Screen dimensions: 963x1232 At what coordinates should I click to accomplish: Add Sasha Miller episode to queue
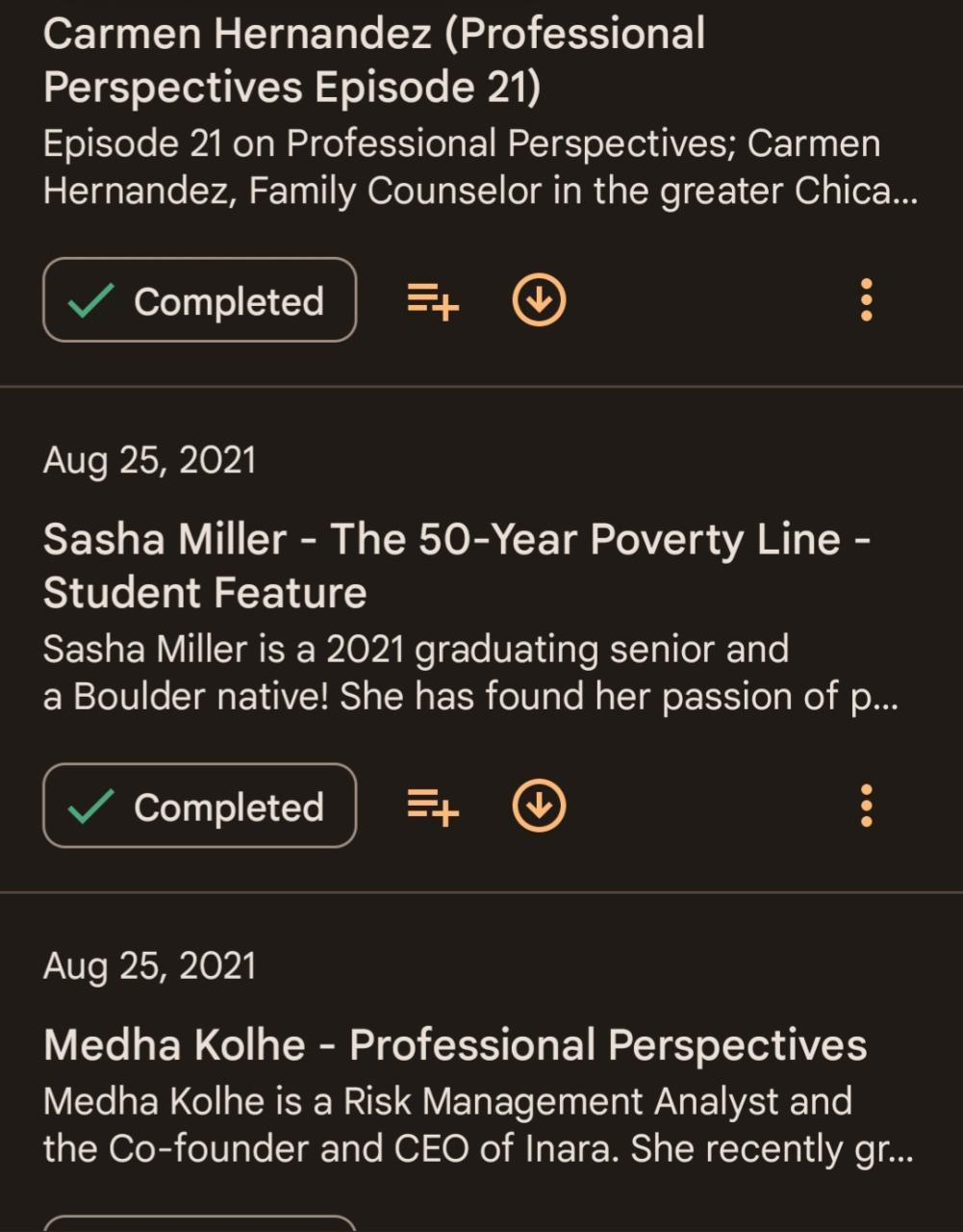point(433,807)
